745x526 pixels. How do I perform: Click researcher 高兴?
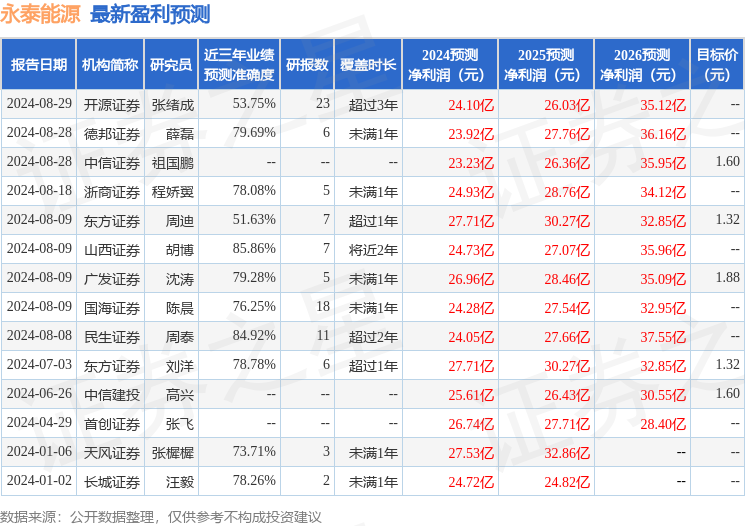(x=180, y=394)
